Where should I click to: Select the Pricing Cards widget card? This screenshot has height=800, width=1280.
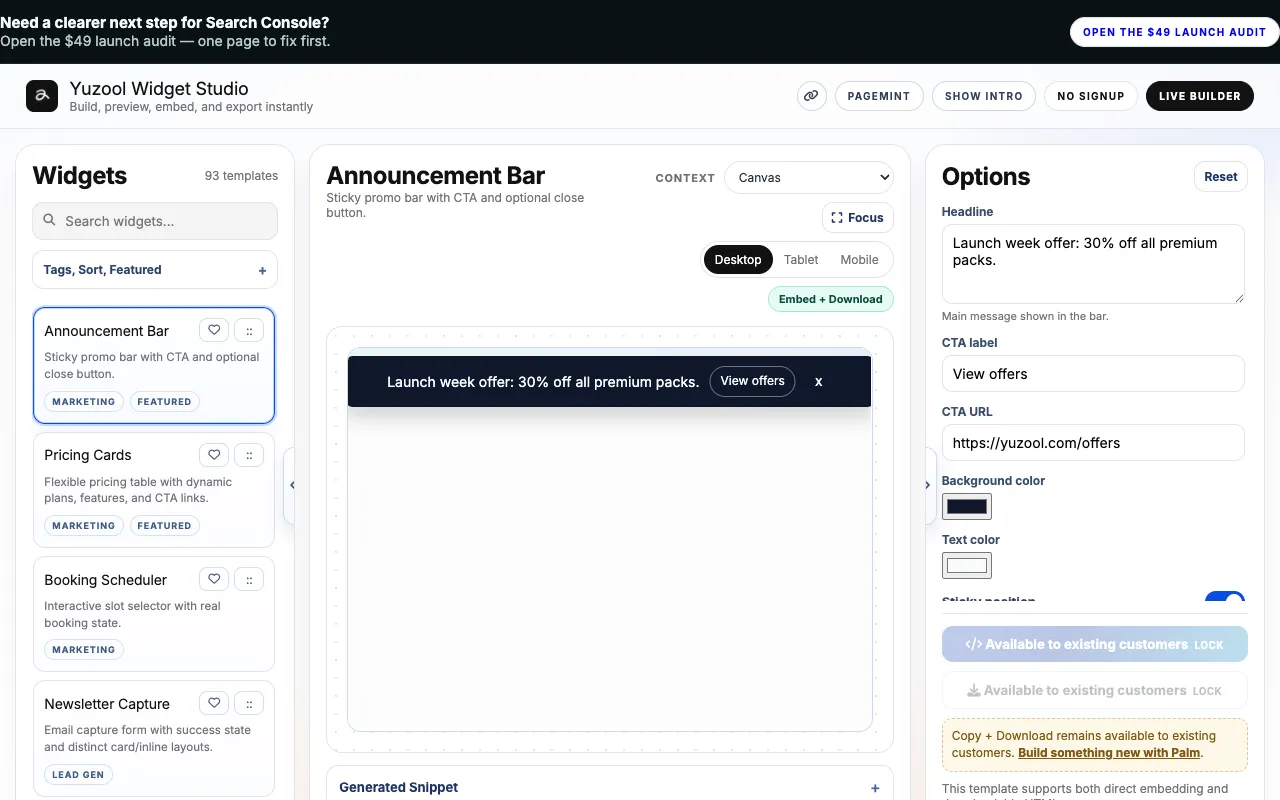(x=154, y=490)
